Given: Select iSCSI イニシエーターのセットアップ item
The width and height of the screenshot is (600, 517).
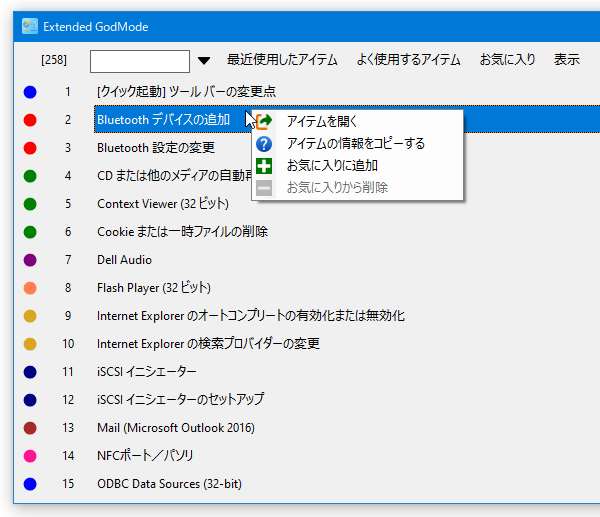Looking at the screenshot, I should coord(181,400).
